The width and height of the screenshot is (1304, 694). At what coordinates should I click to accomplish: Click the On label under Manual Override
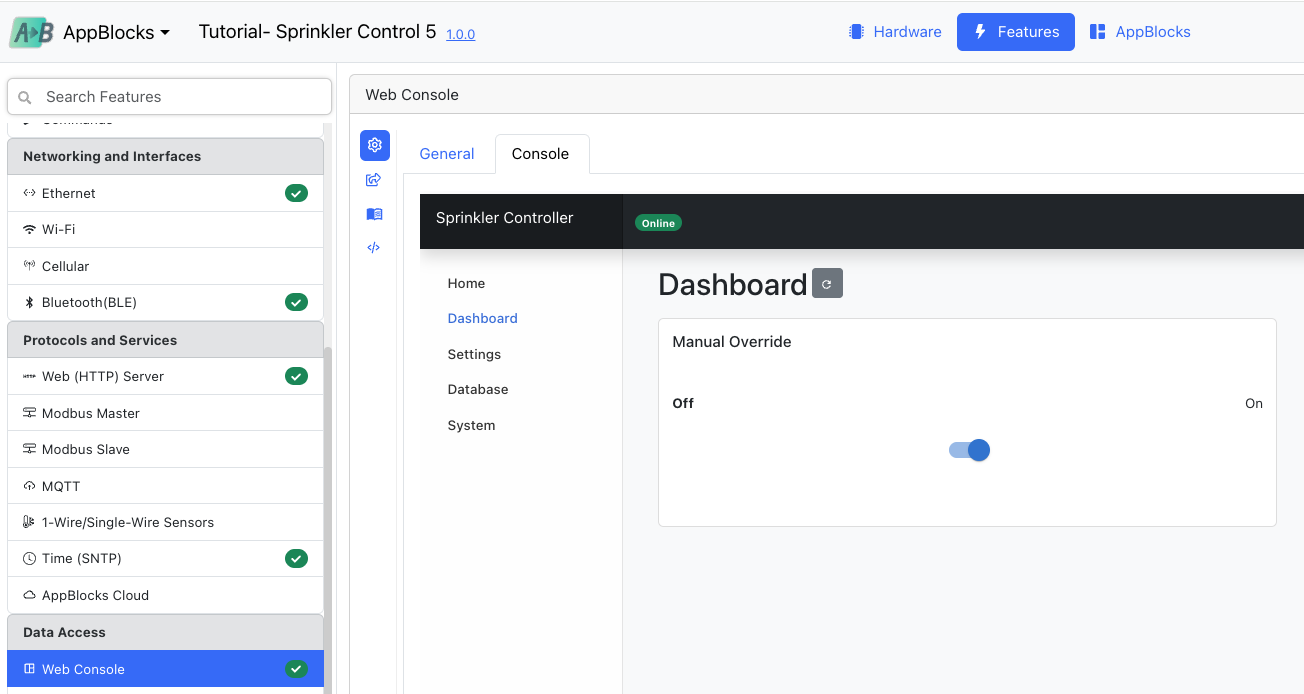pos(1254,404)
